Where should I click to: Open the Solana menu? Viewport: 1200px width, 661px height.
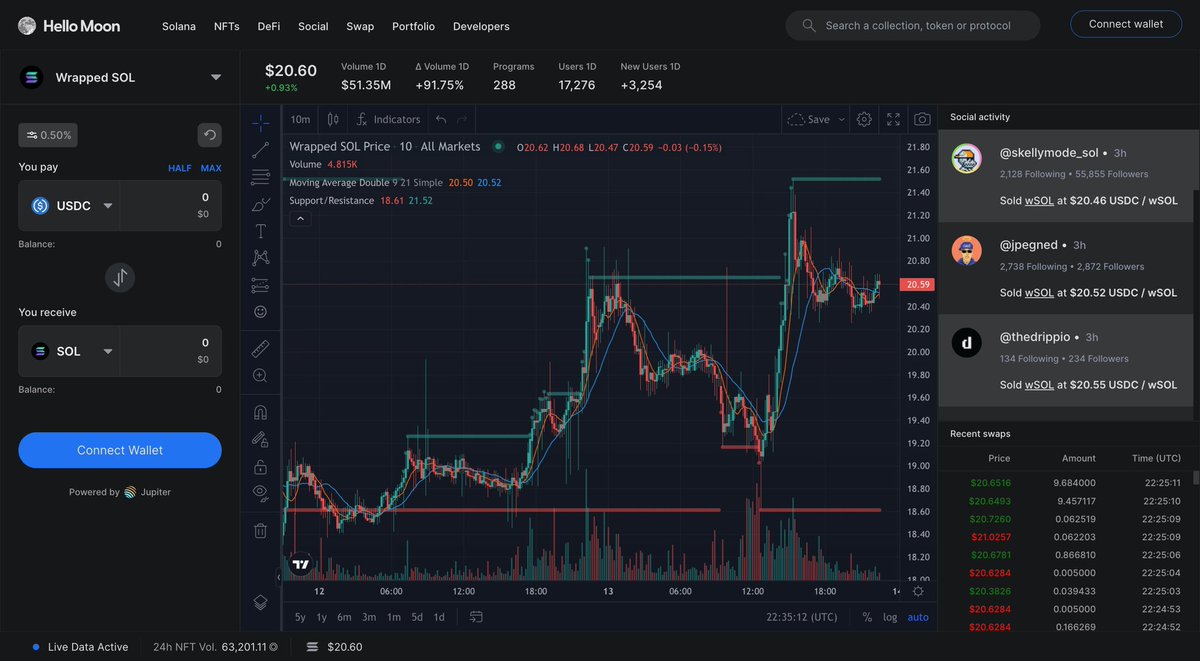(x=179, y=26)
